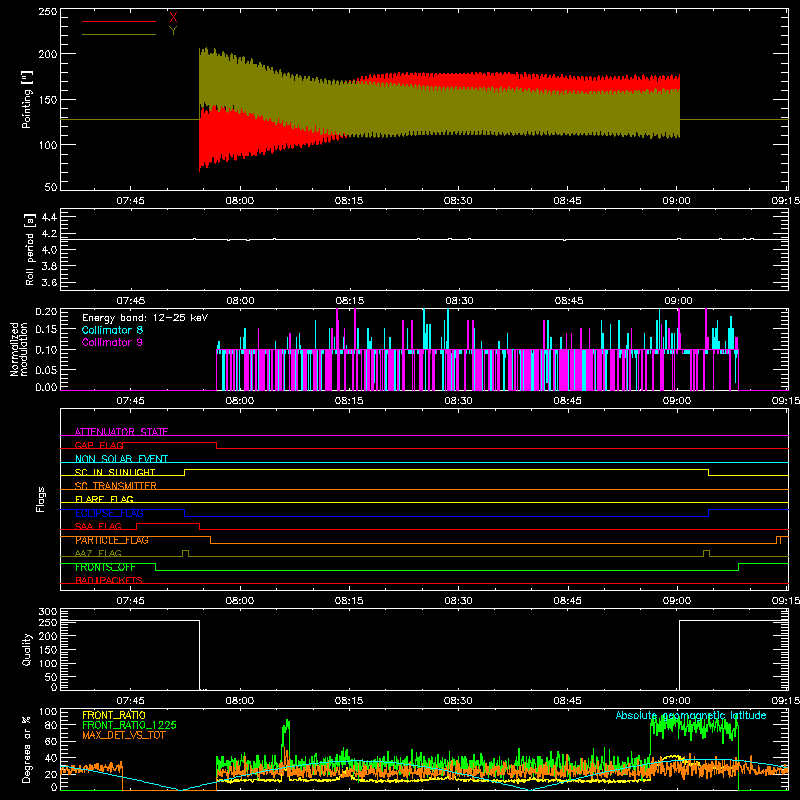Click the Collimator 9 legend entry

click(112, 342)
